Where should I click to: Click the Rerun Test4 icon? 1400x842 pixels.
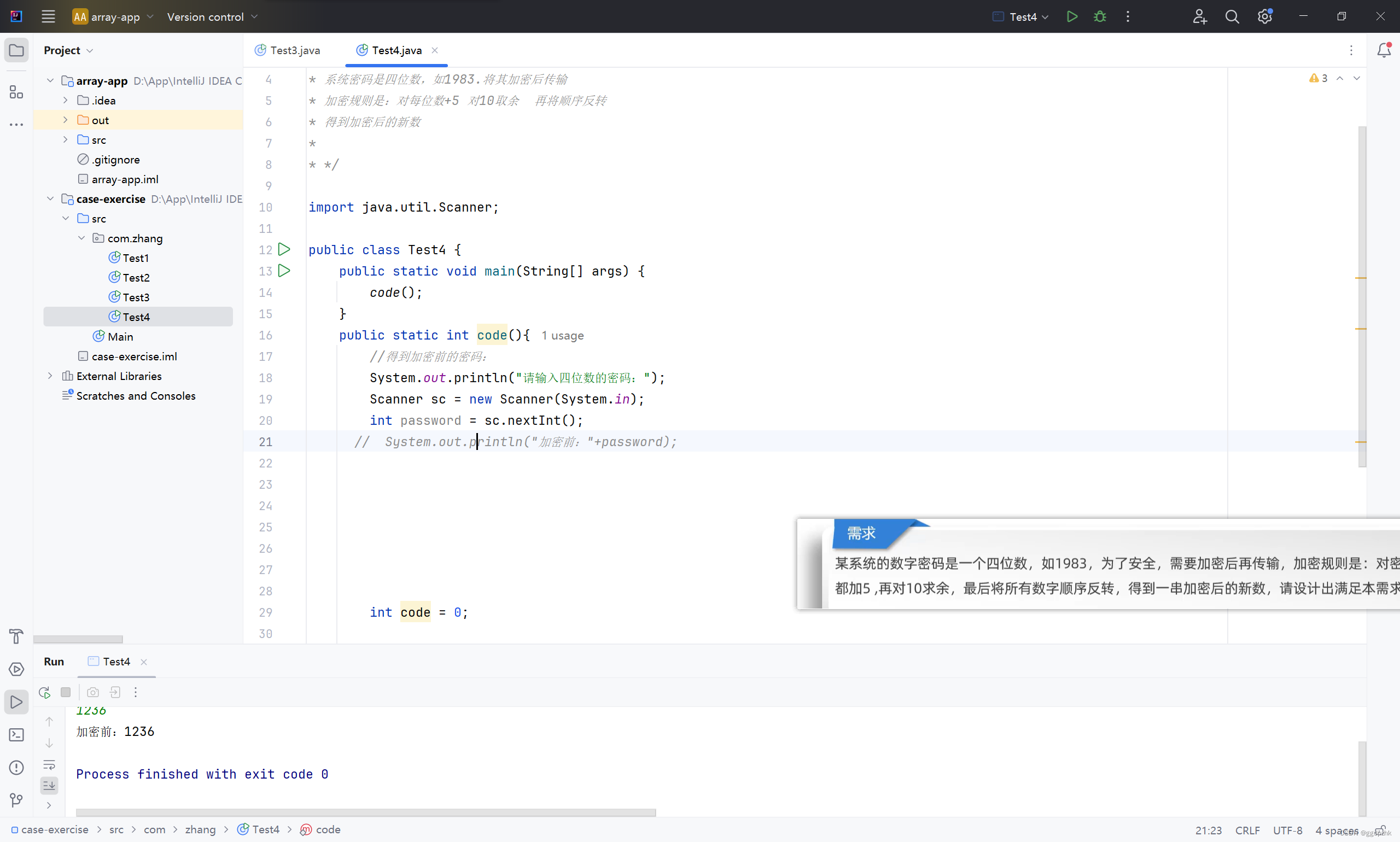click(x=44, y=692)
